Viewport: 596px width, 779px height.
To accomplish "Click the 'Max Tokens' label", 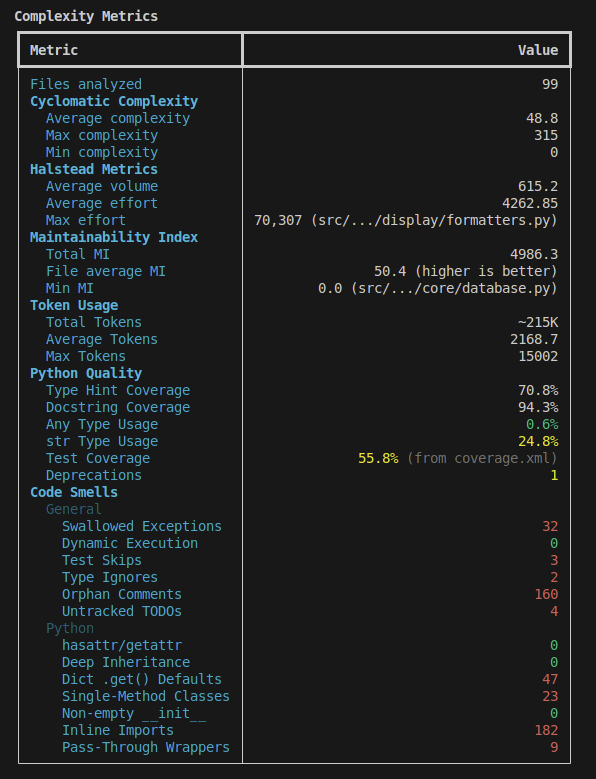I will coord(86,356).
